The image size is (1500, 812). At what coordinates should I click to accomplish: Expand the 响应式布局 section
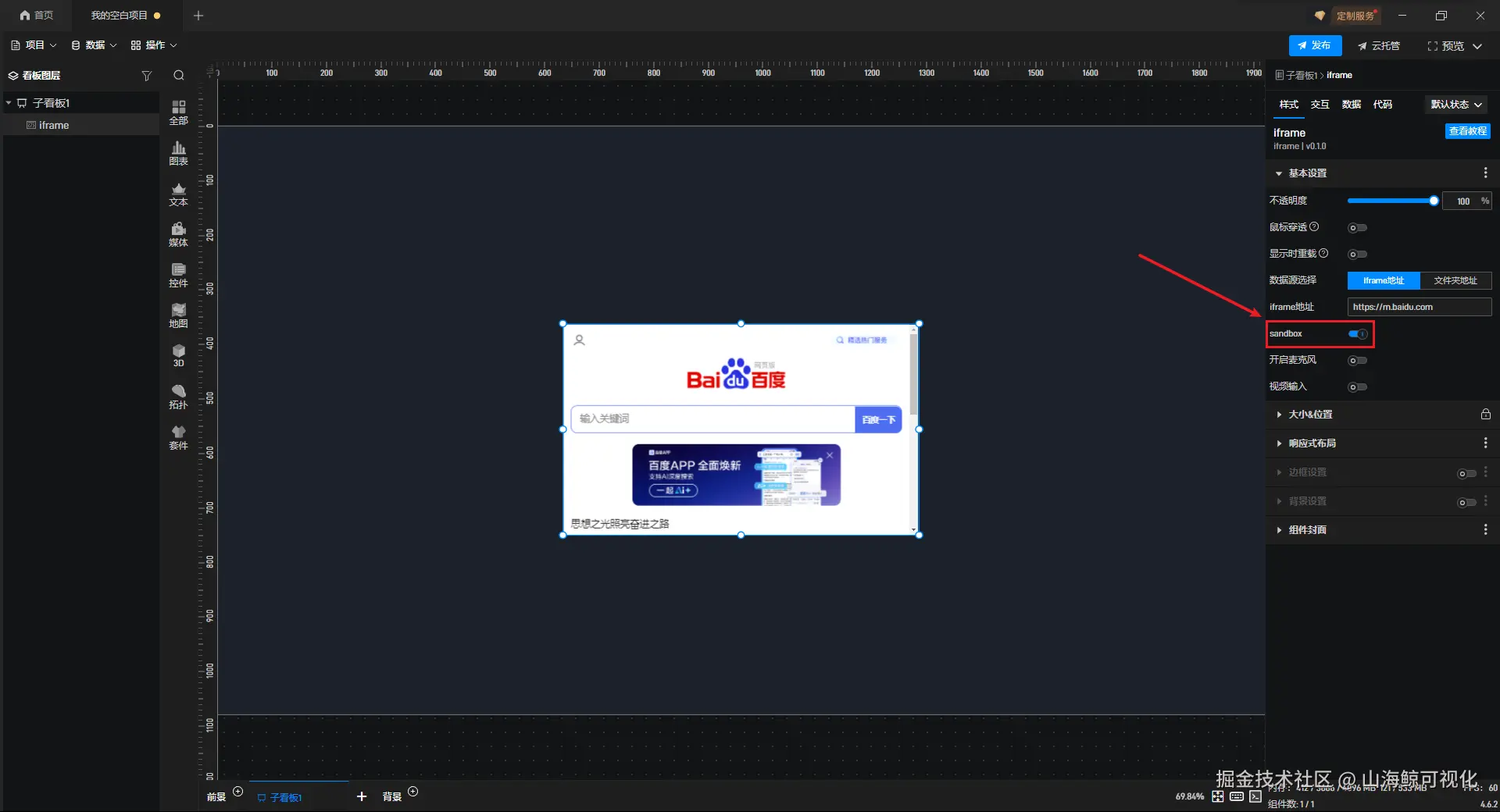pyautogui.click(x=1279, y=443)
